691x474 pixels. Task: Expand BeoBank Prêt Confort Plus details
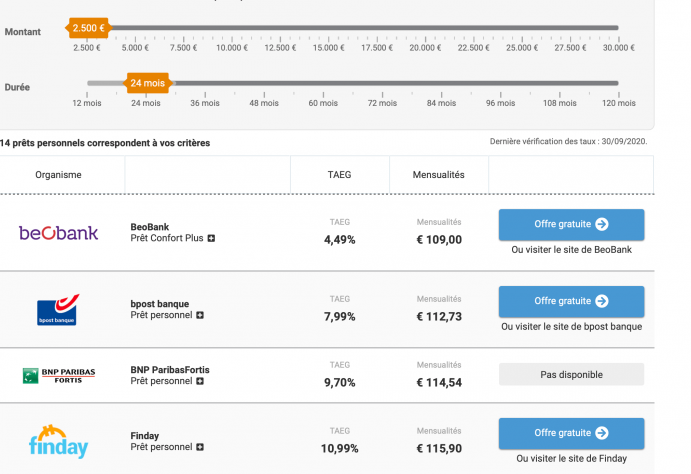[x=211, y=239]
